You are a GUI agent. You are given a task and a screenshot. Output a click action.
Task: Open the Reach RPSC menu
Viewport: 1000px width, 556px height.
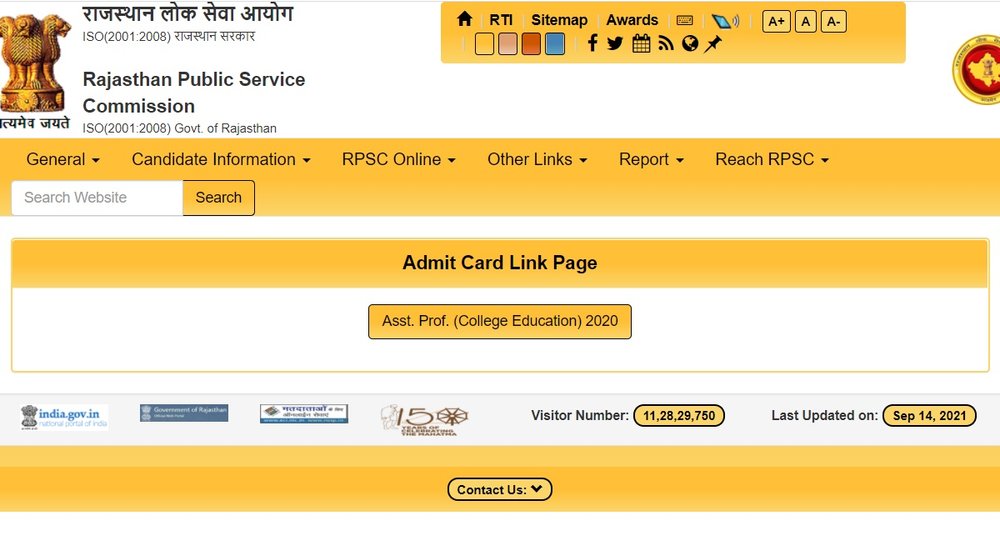tap(772, 159)
